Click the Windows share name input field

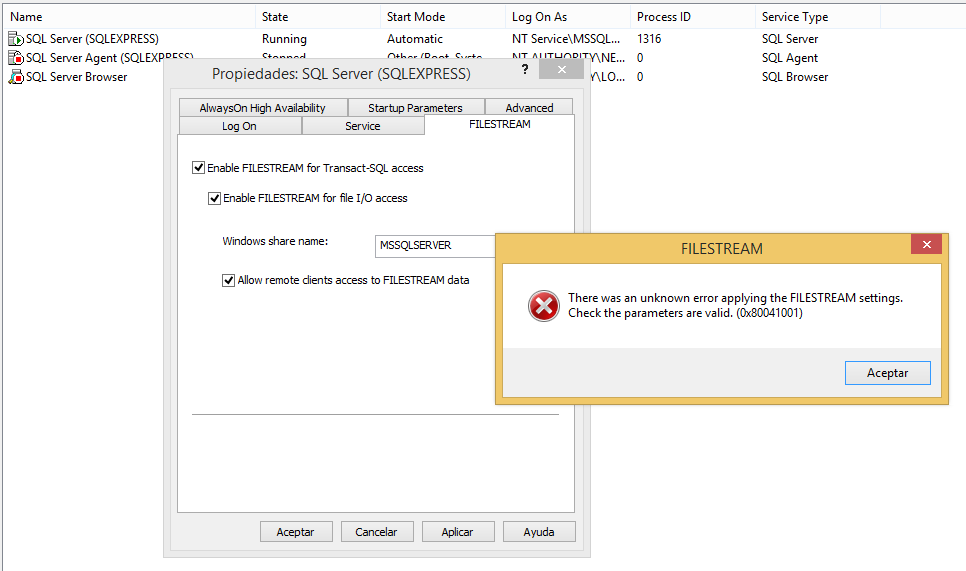tap(436, 246)
